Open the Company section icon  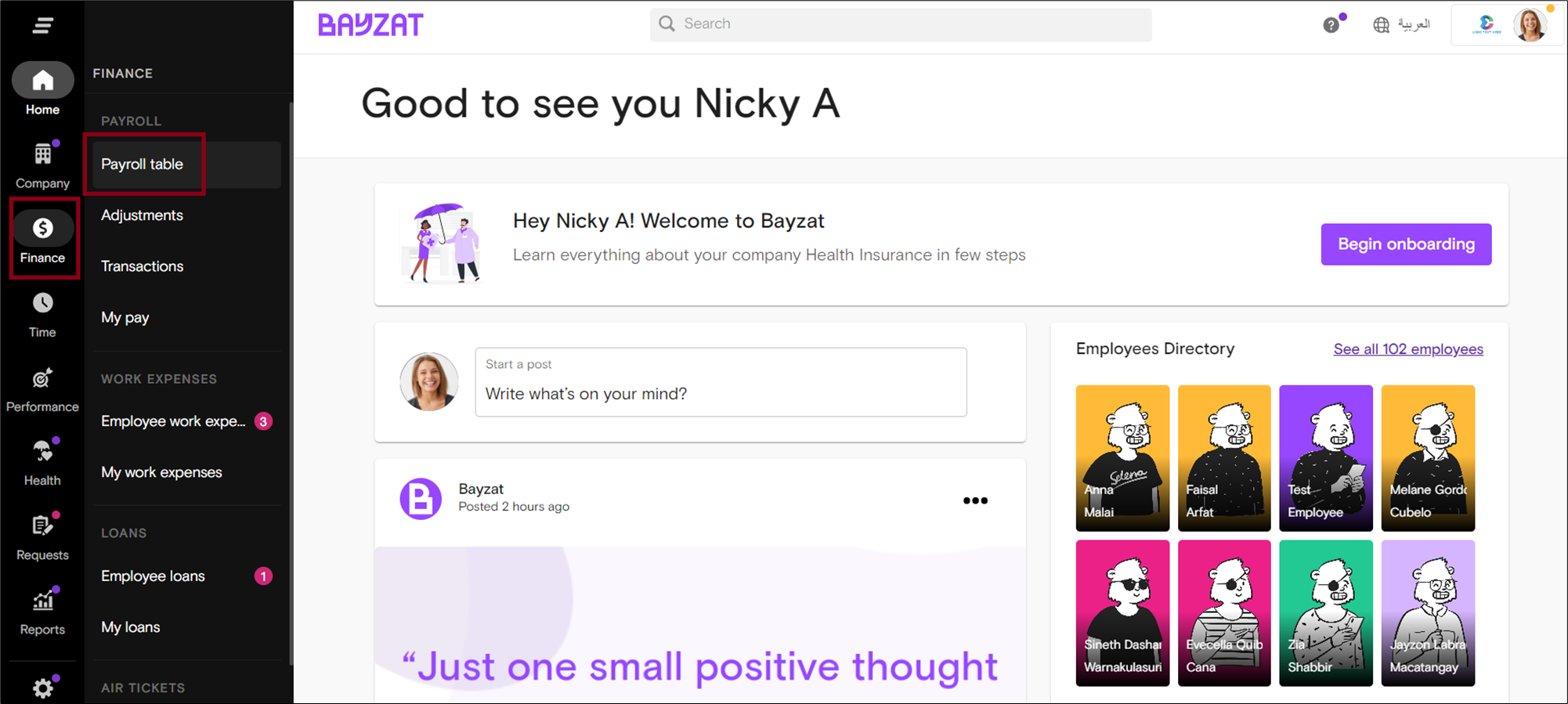[x=42, y=155]
